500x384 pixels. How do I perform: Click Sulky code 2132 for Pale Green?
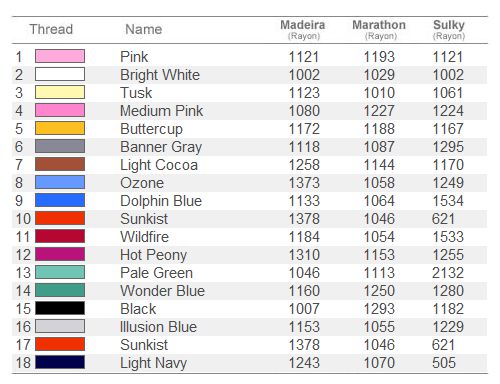pos(448,273)
